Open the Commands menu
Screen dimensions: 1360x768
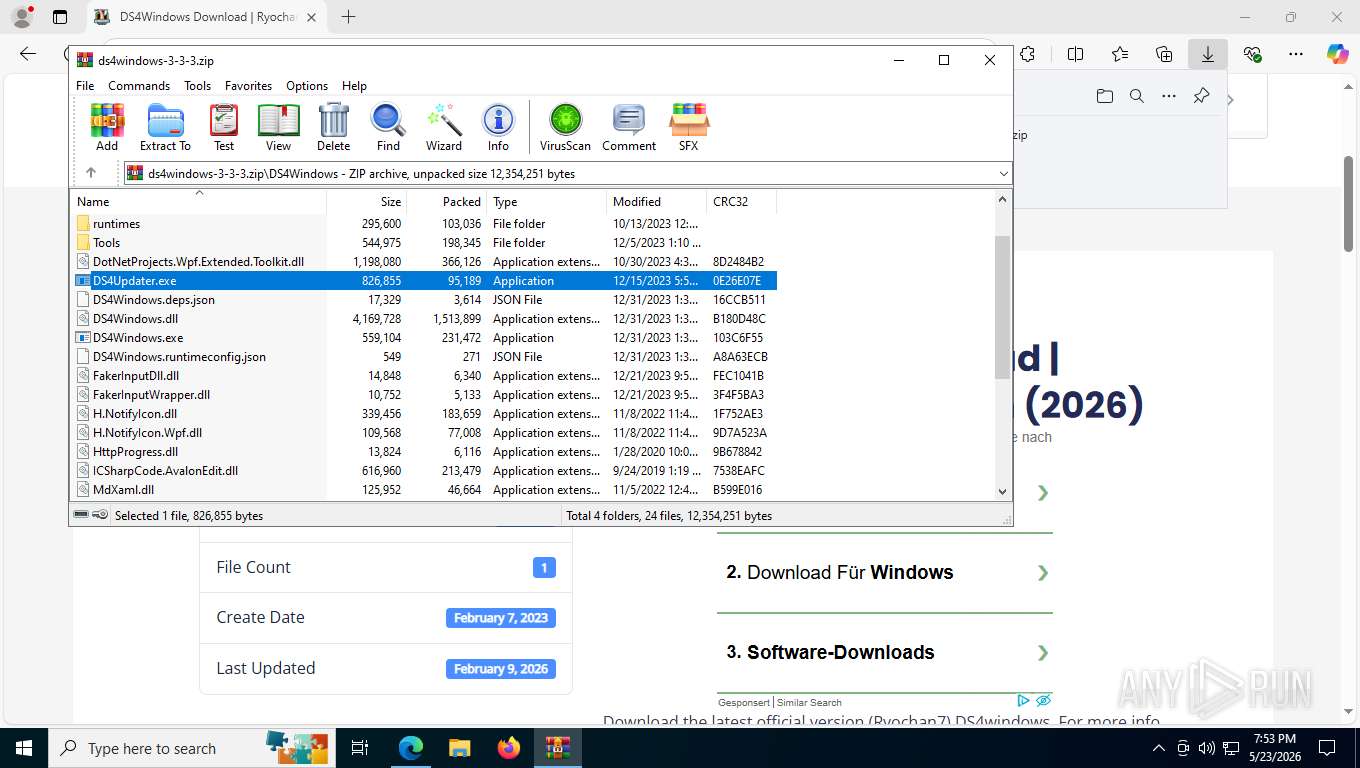tap(139, 86)
